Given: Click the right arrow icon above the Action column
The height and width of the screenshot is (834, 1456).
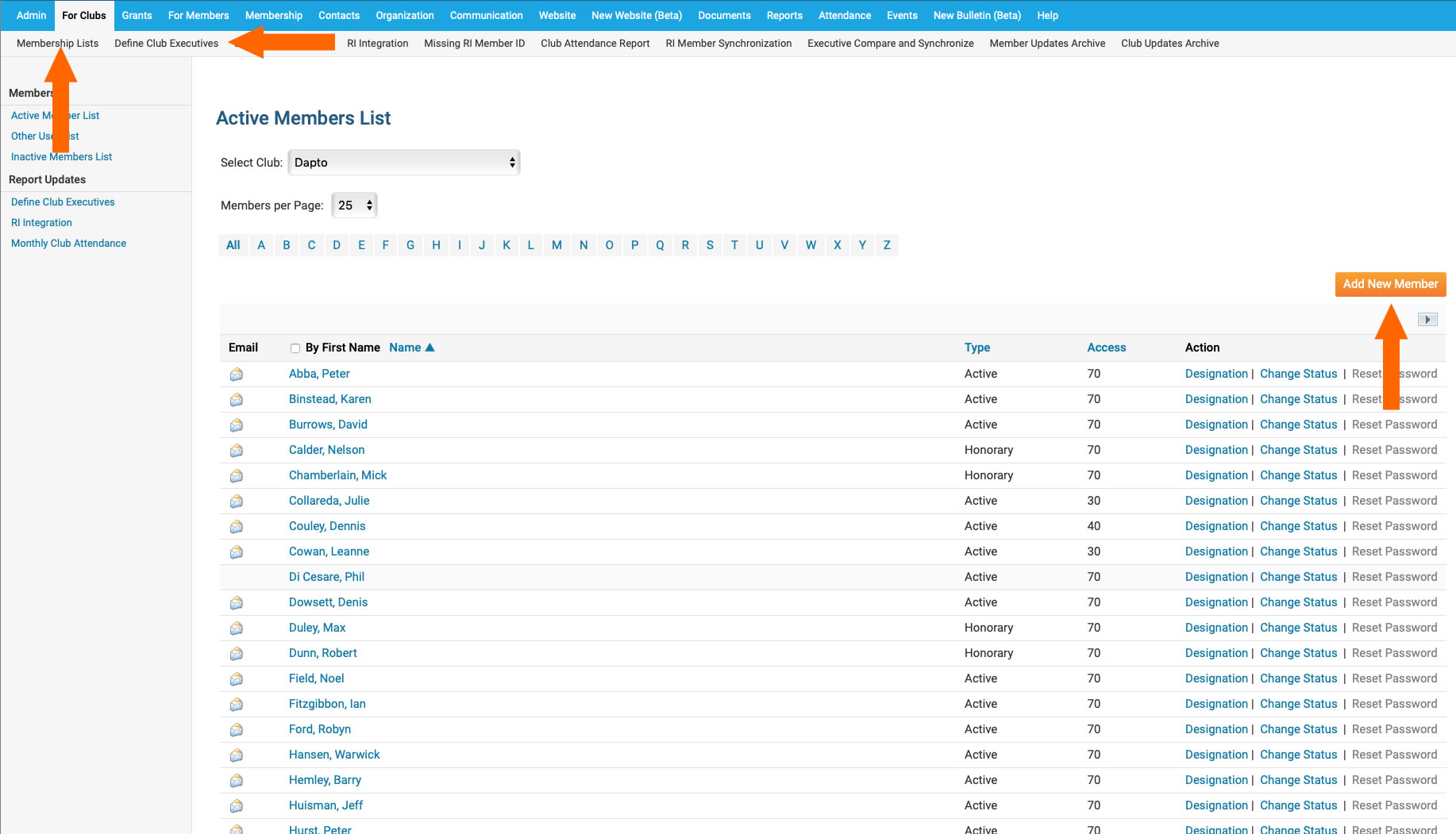Looking at the screenshot, I should tap(1427, 319).
